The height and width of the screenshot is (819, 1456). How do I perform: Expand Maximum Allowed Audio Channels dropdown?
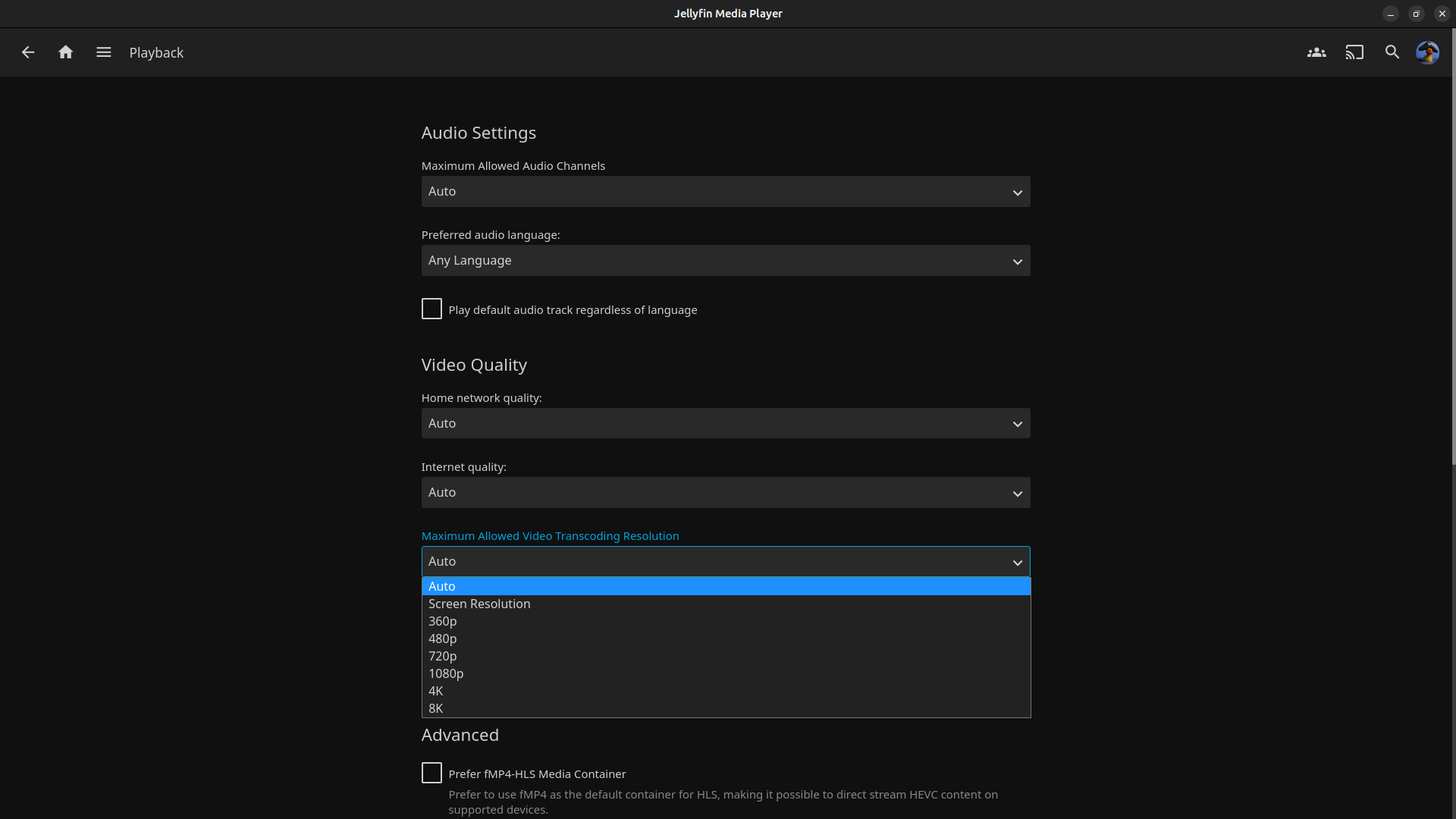coord(726,192)
